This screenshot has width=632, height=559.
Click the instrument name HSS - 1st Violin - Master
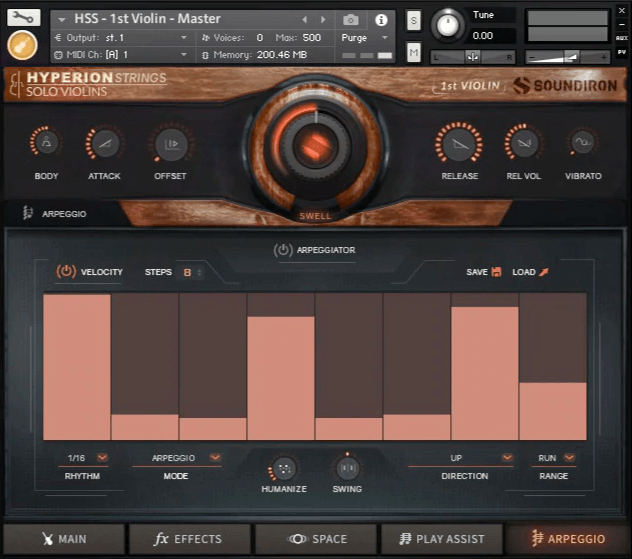click(147, 19)
